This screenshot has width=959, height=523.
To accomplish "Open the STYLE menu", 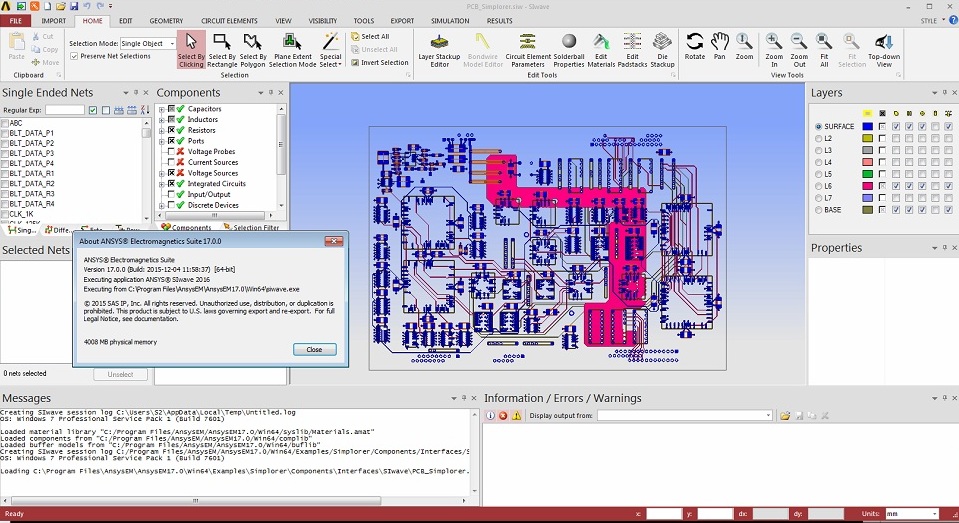I will (x=932, y=21).
